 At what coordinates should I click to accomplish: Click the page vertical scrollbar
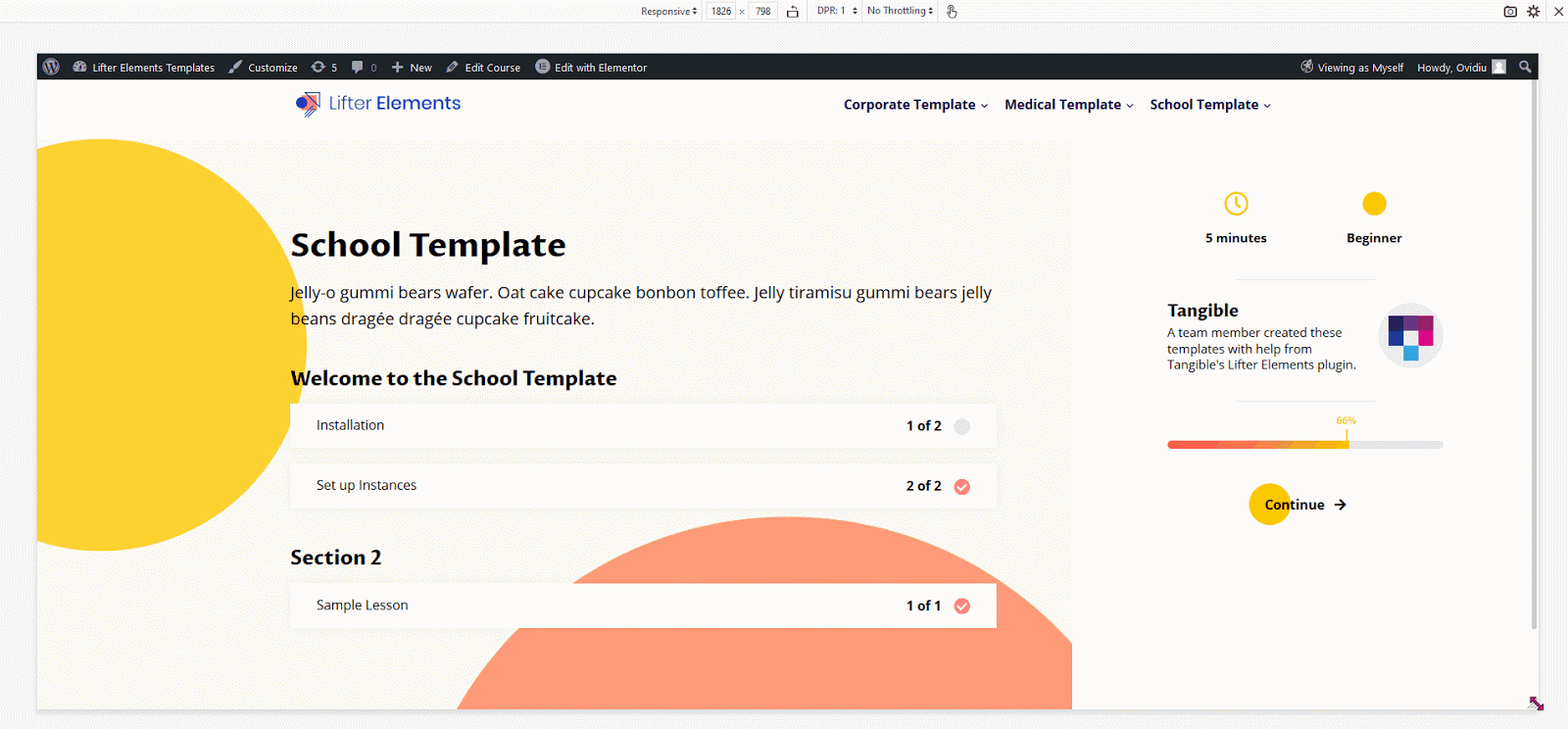(1534, 355)
